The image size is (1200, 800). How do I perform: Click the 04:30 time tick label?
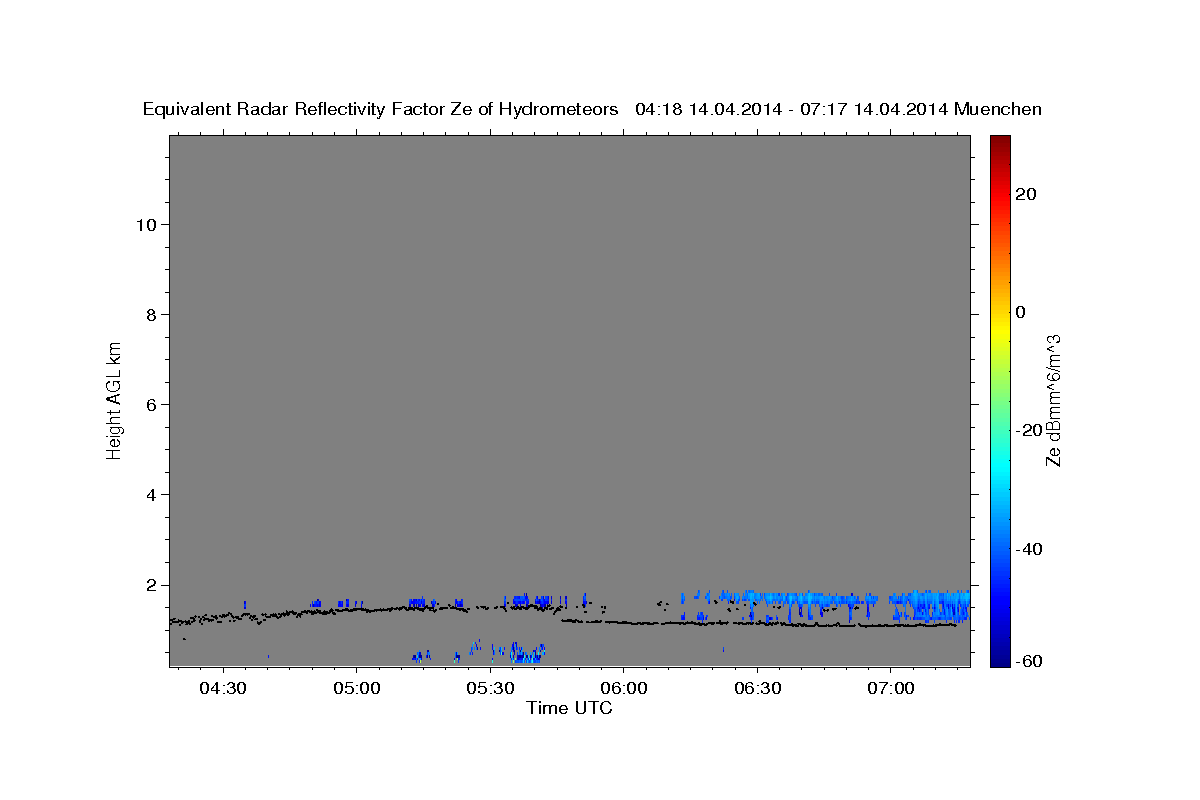point(223,688)
